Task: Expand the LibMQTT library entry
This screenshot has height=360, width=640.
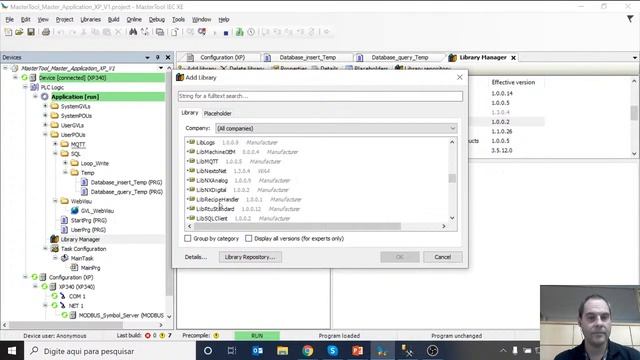Action: [188, 161]
